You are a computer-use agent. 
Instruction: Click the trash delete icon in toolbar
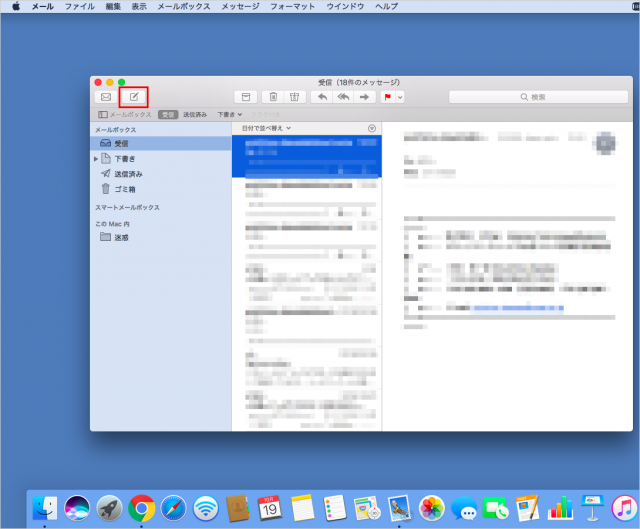pyautogui.click(x=273, y=97)
